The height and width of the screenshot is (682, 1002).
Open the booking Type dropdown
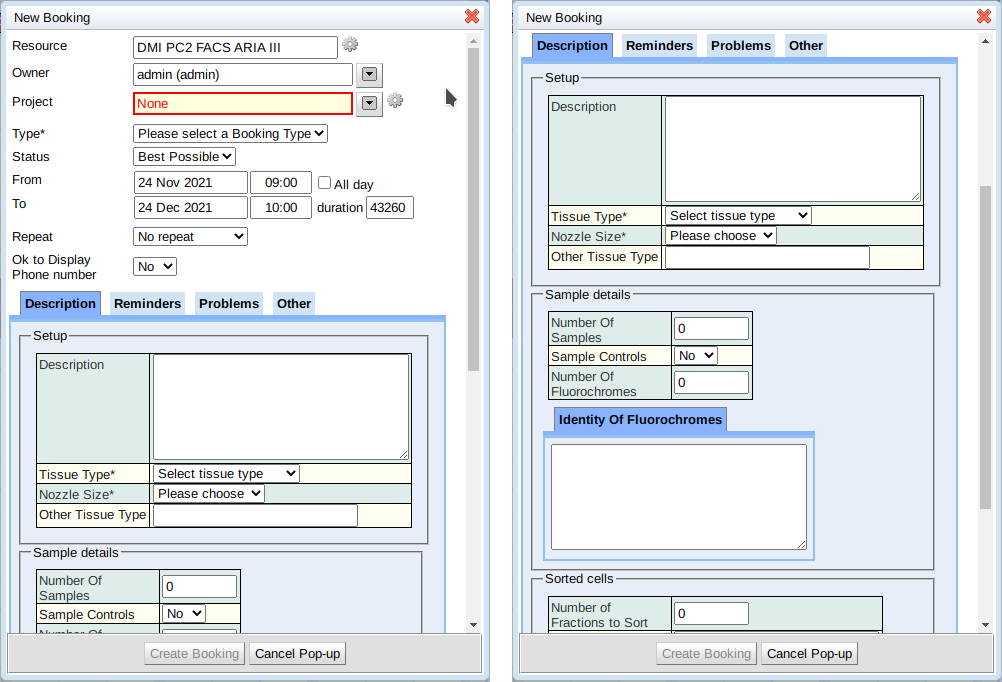pyautogui.click(x=230, y=133)
